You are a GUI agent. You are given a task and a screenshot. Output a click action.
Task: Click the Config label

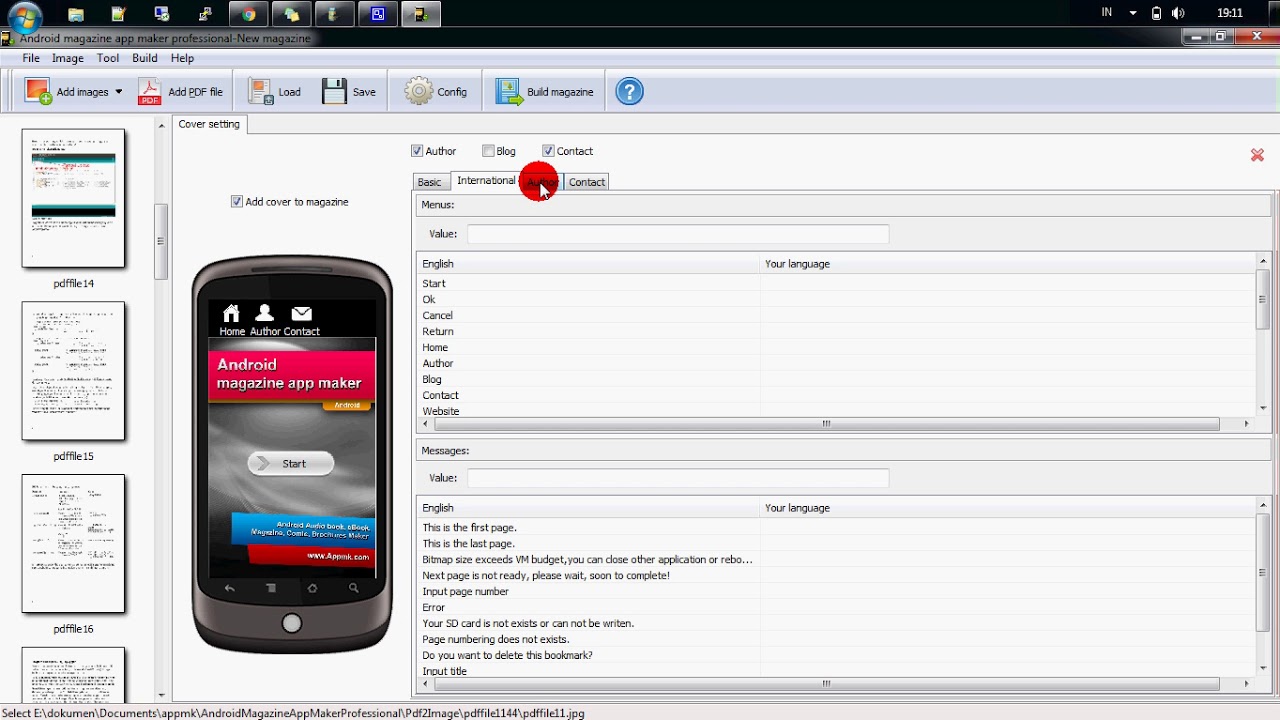tap(452, 92)
